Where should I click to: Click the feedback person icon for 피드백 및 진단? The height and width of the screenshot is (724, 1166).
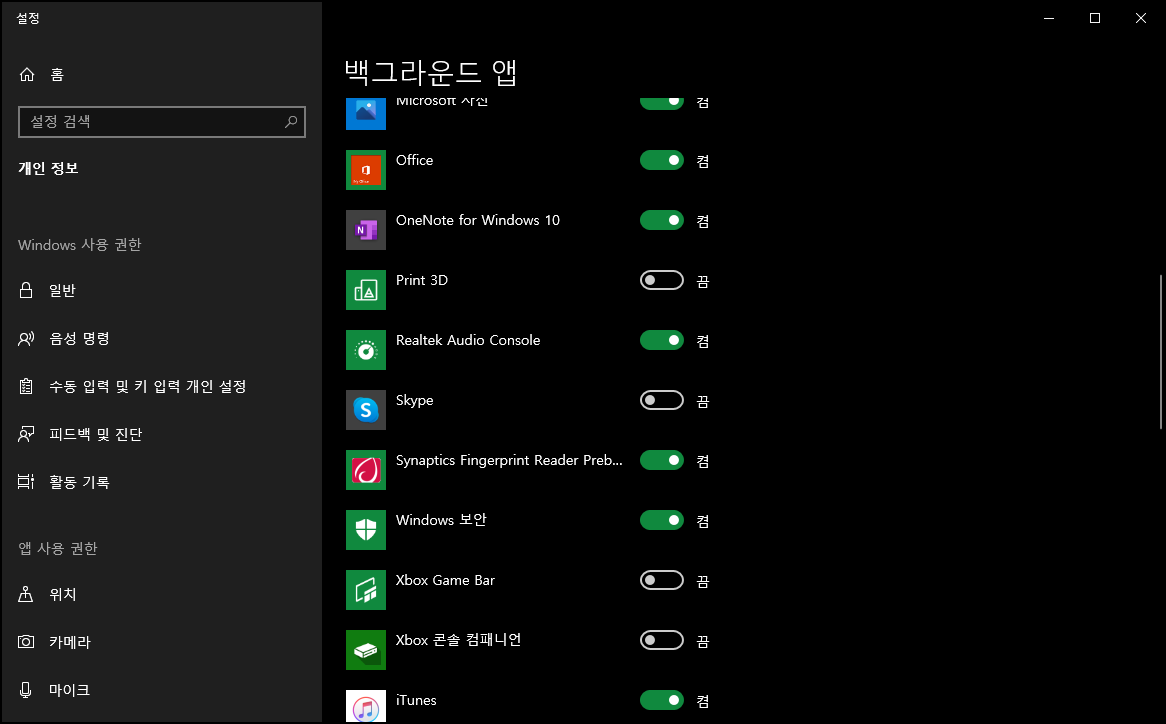[26, 434]
